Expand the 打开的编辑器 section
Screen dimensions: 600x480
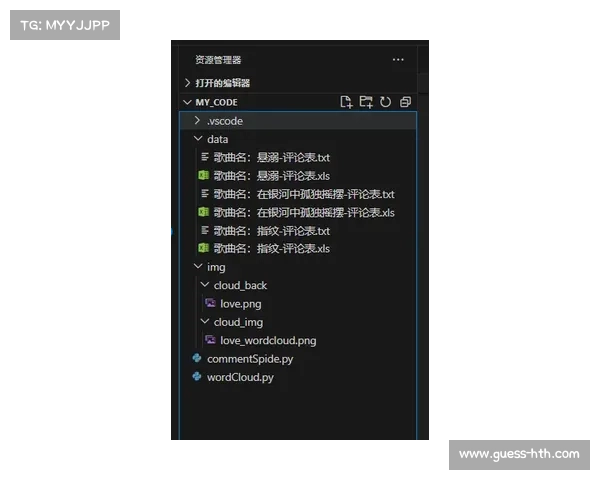point(188,83)
